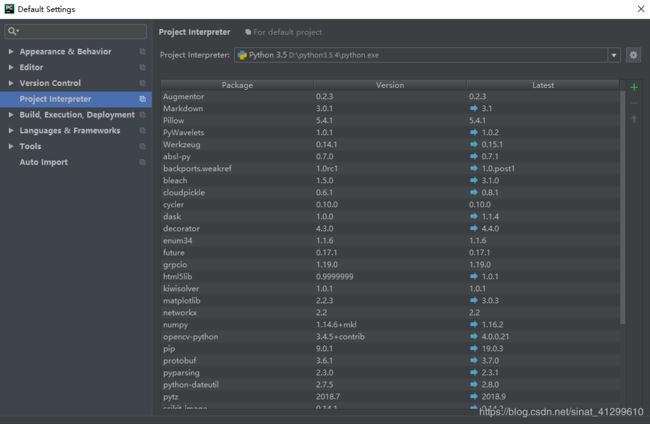Click the Latest column header
650x424 pixels.
[x=543, y=85]
